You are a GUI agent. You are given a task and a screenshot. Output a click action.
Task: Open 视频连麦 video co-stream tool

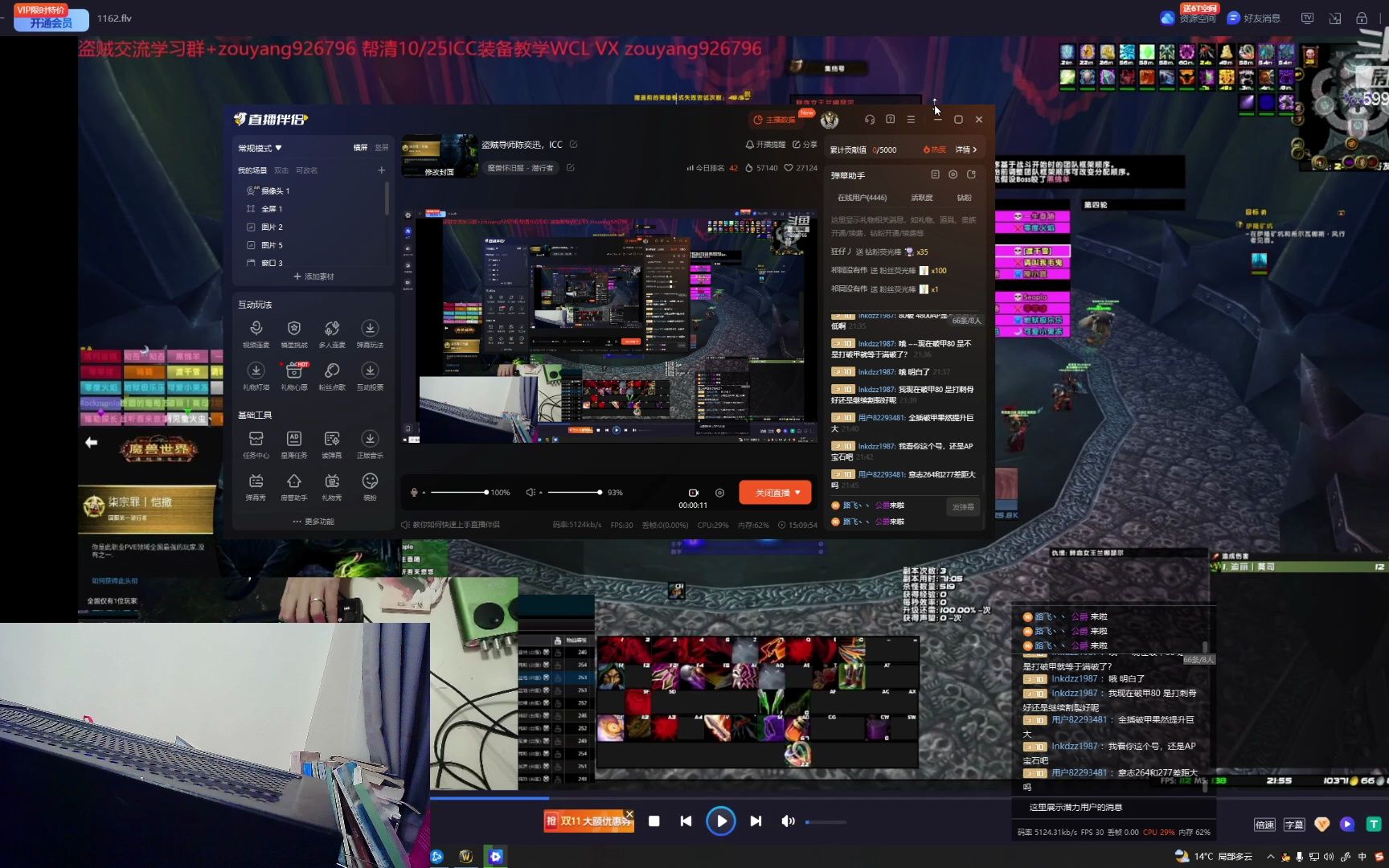(256, 334)
